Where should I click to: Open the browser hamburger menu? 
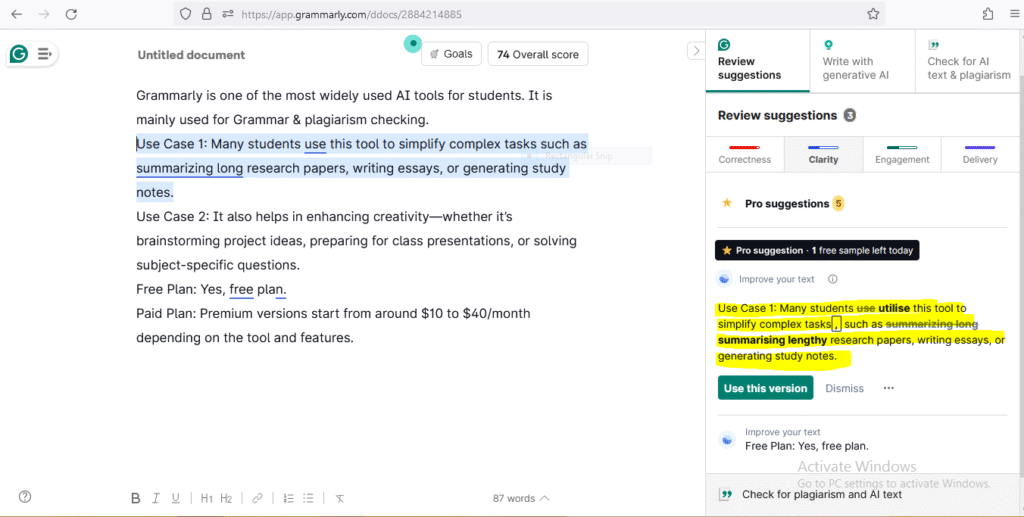[1014, 14]
